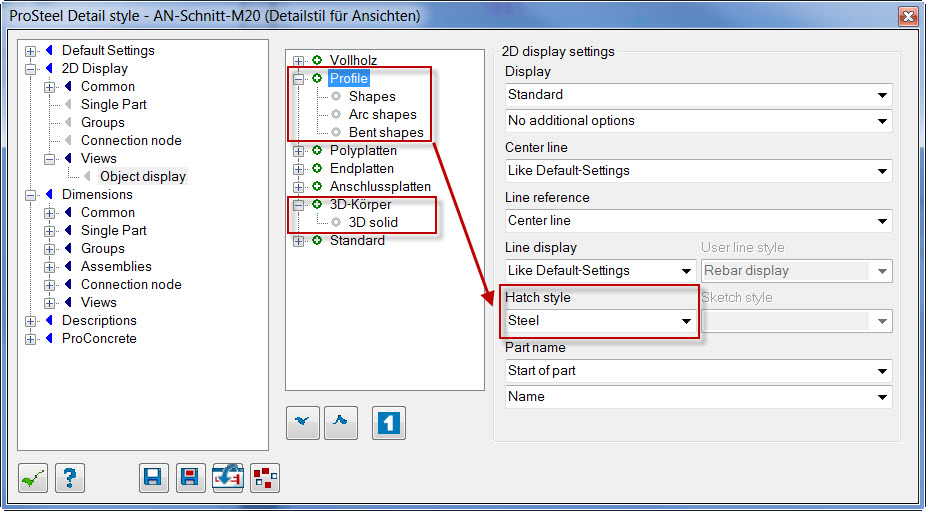Click the reload style button with blue arrow

(x=228, y=478)
